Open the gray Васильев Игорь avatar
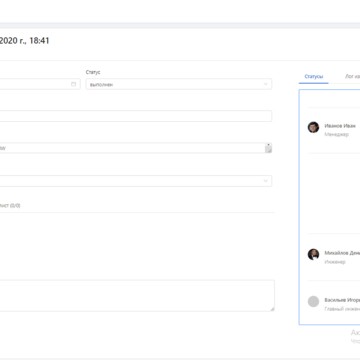The width and height of the screenshot is (360, 360). 313,301
